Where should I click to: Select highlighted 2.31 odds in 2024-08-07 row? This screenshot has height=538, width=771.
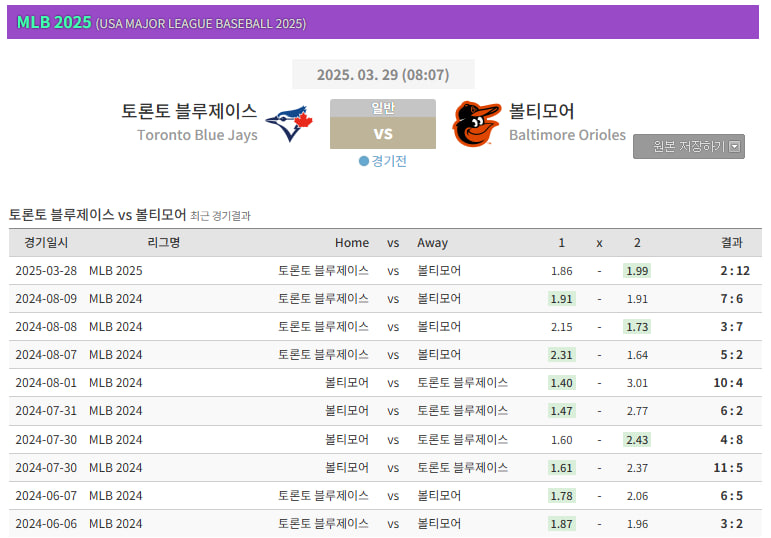pos(562,355)
